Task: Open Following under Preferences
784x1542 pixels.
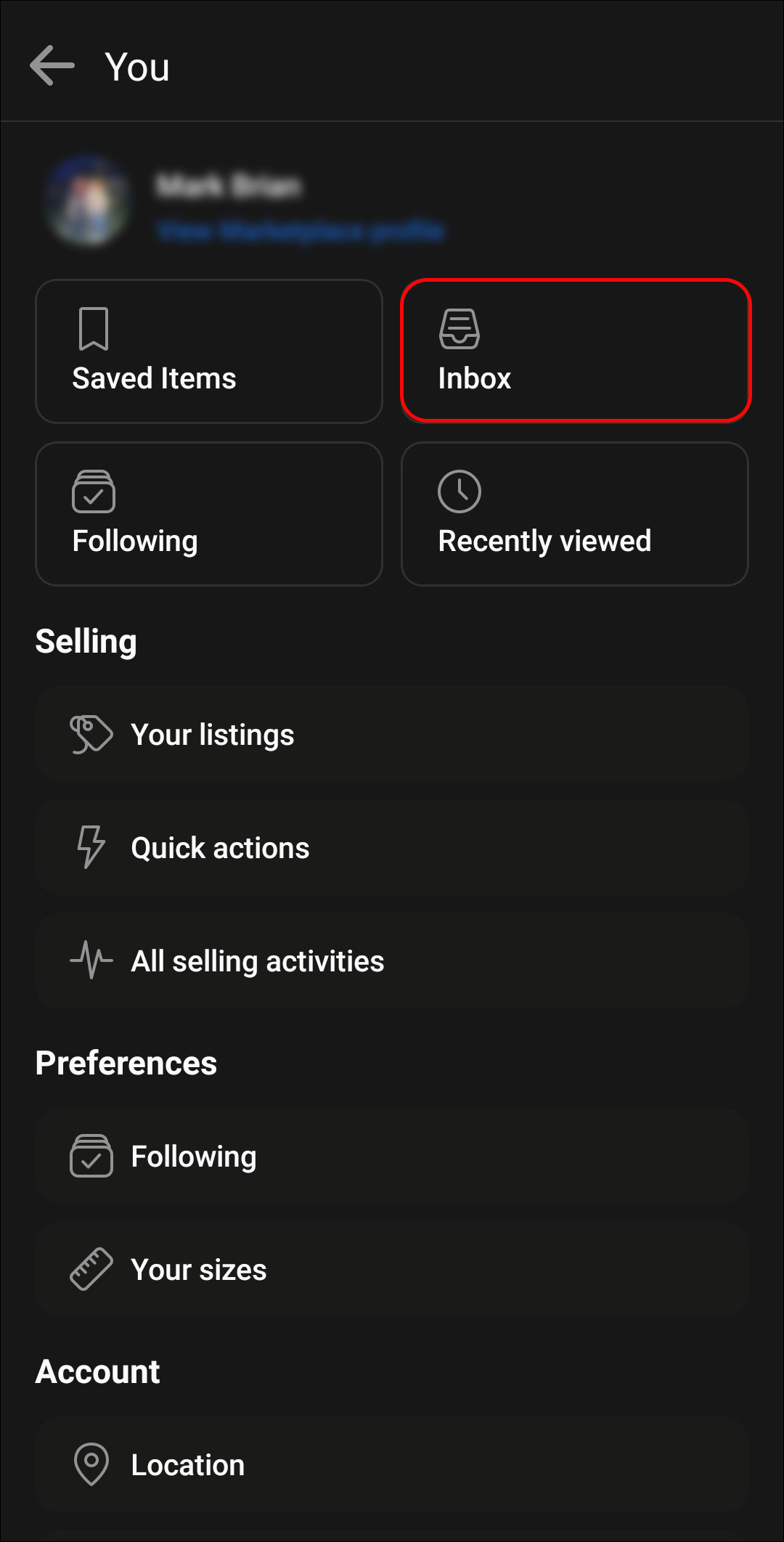Action: click(x=392, y=1156)
